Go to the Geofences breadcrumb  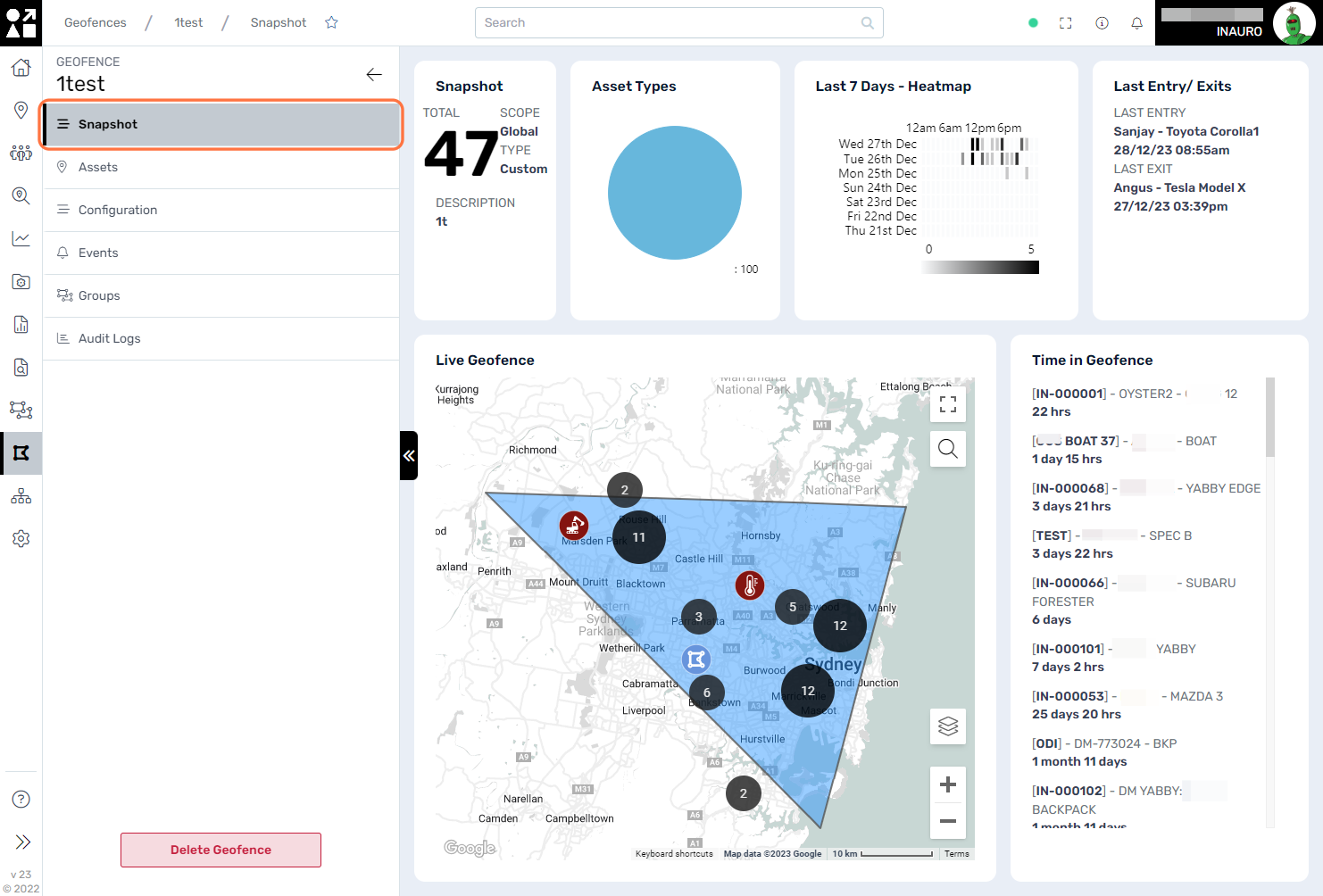[96, 22]
